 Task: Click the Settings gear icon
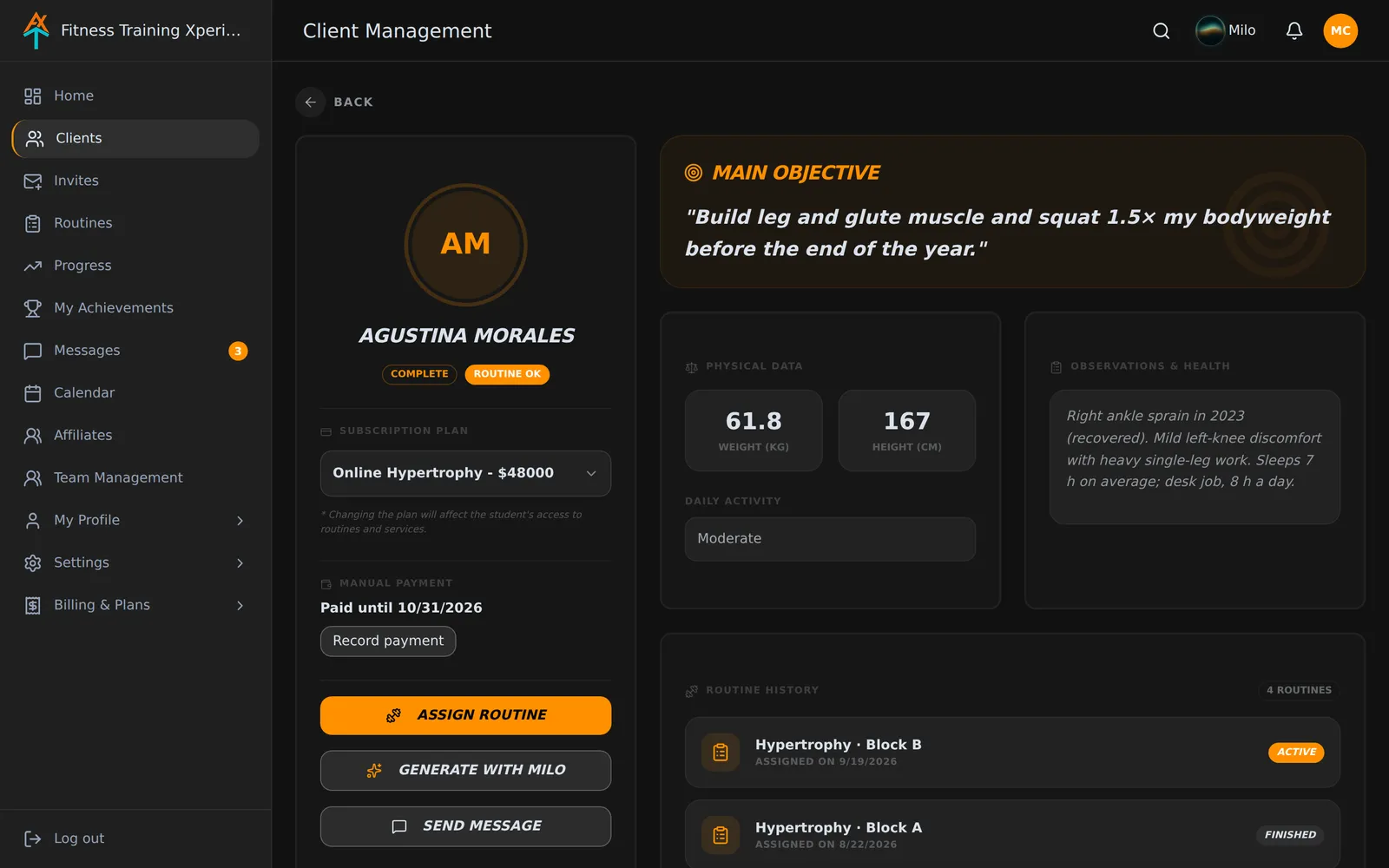click(33, 563)
